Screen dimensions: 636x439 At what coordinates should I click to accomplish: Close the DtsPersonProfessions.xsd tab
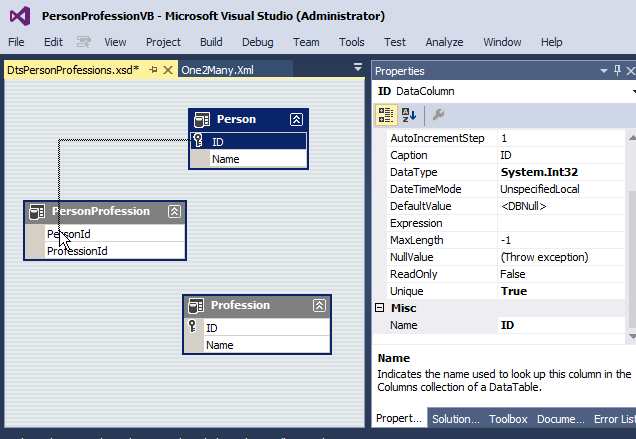click(168, 70)
